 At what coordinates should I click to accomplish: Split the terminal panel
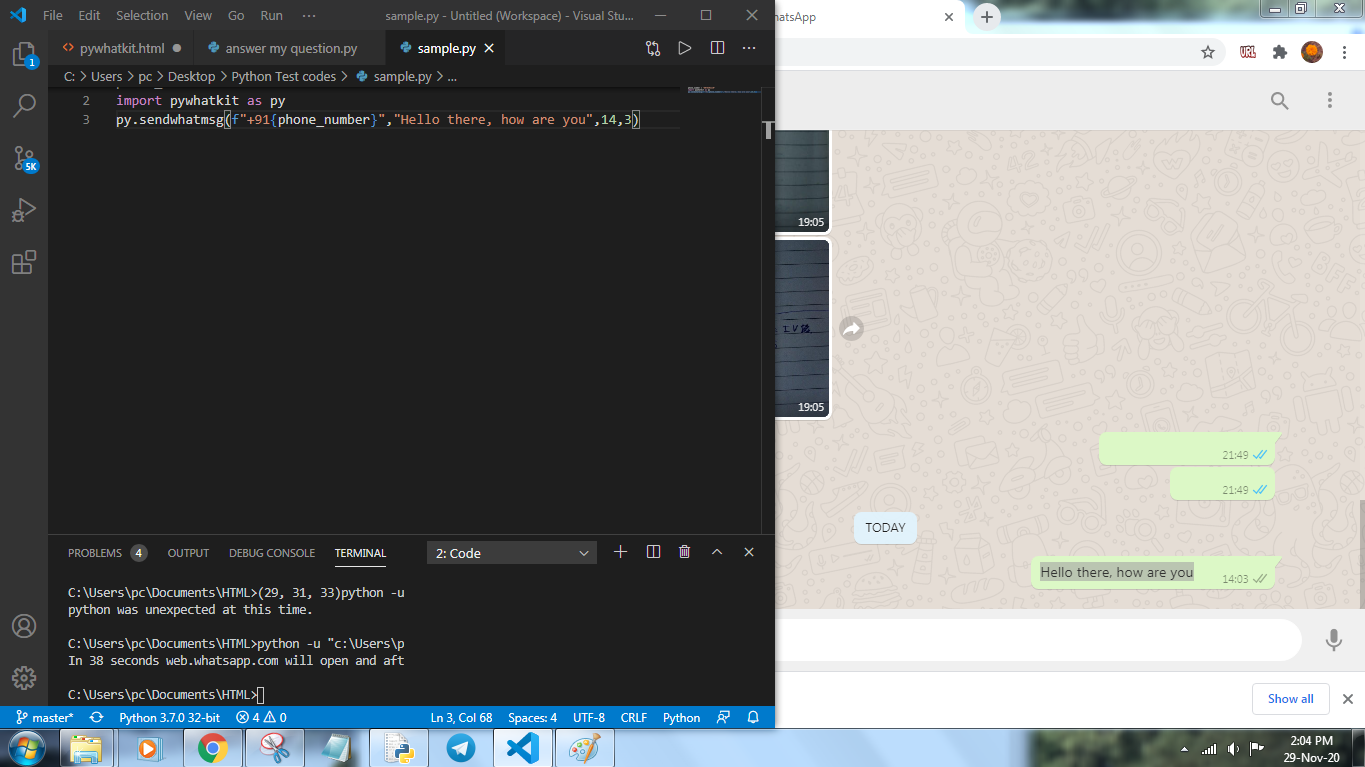pos(653,552)
